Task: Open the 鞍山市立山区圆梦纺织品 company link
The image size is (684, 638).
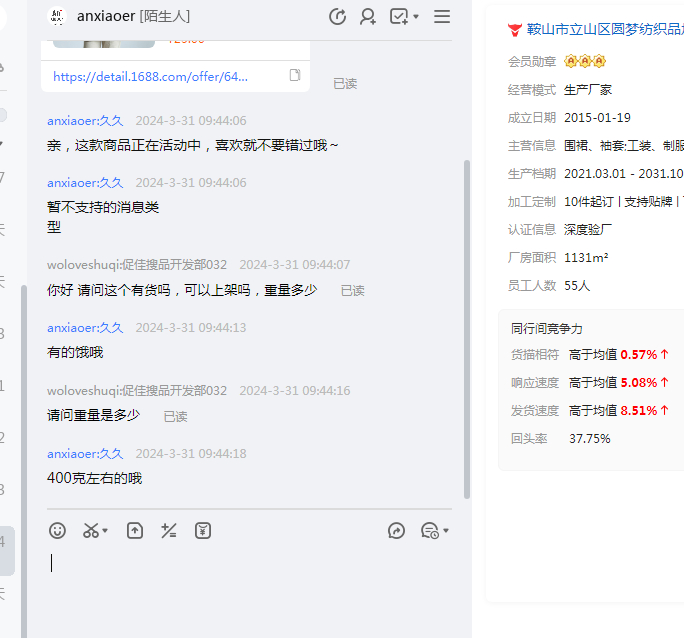Action: click(597, 30)
